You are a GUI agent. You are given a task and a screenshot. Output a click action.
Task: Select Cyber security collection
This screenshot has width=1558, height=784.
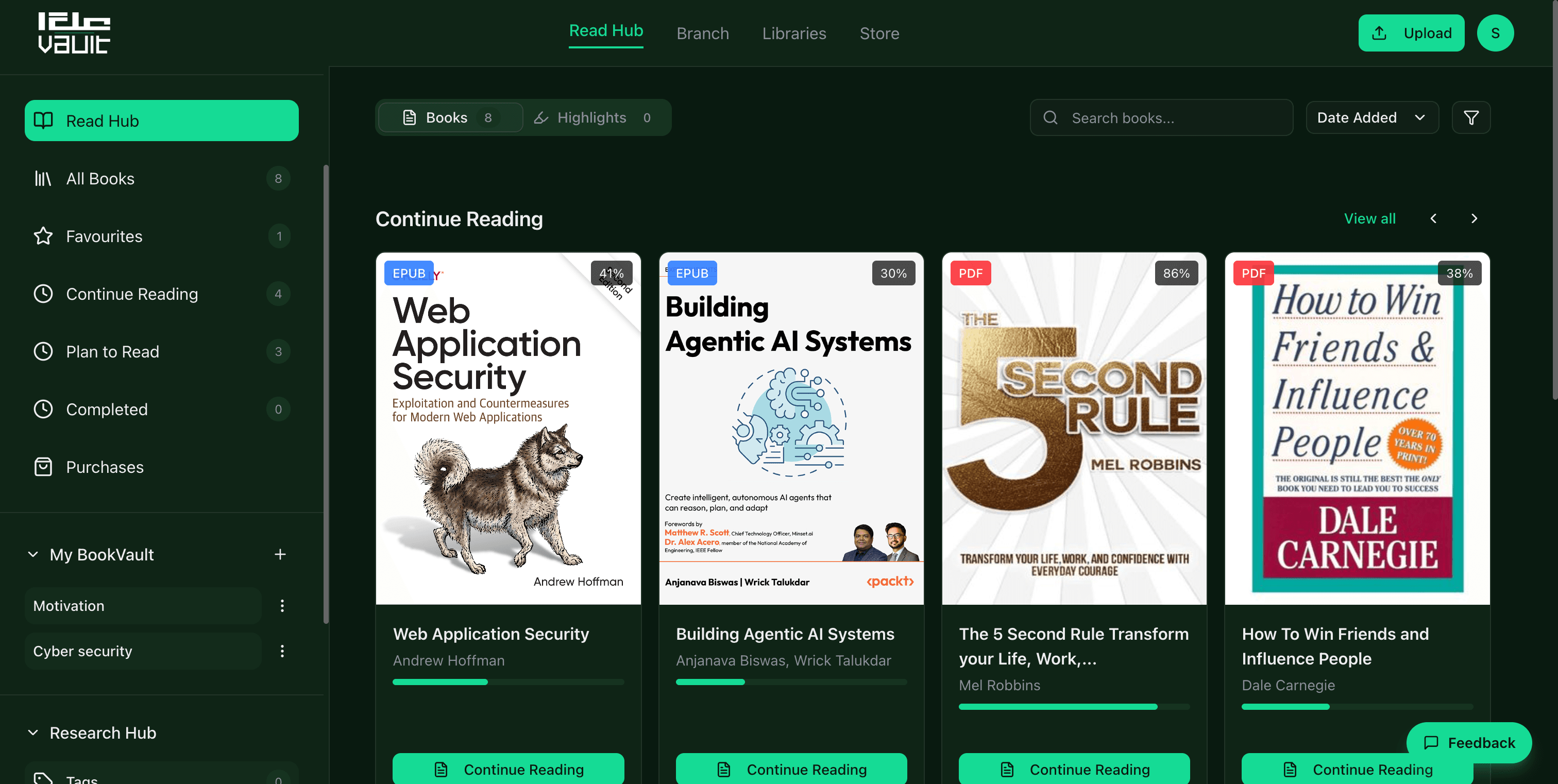point(143,651)
